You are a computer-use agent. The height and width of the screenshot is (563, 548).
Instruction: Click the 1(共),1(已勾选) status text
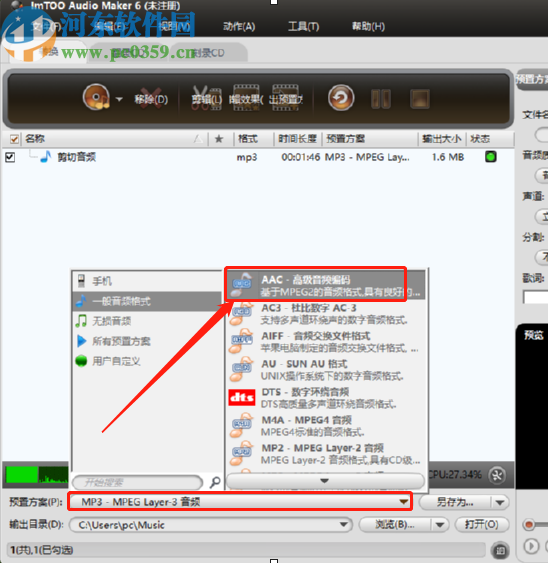41,550
